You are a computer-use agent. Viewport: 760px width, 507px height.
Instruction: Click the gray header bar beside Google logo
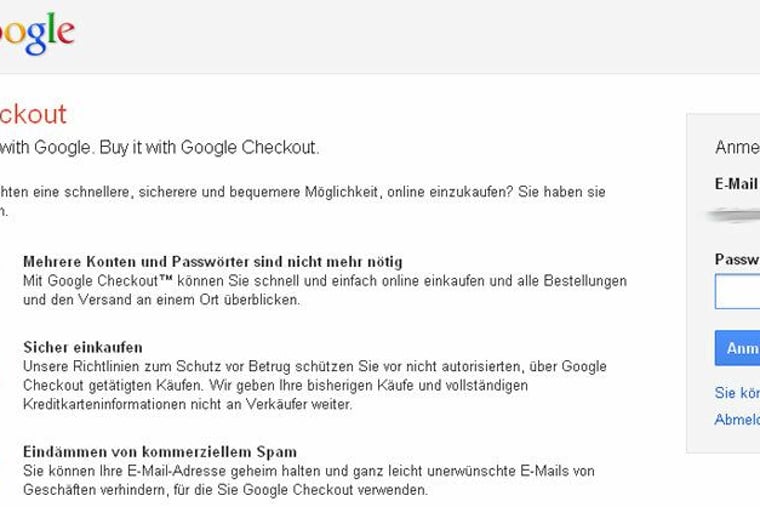(400, 36)
